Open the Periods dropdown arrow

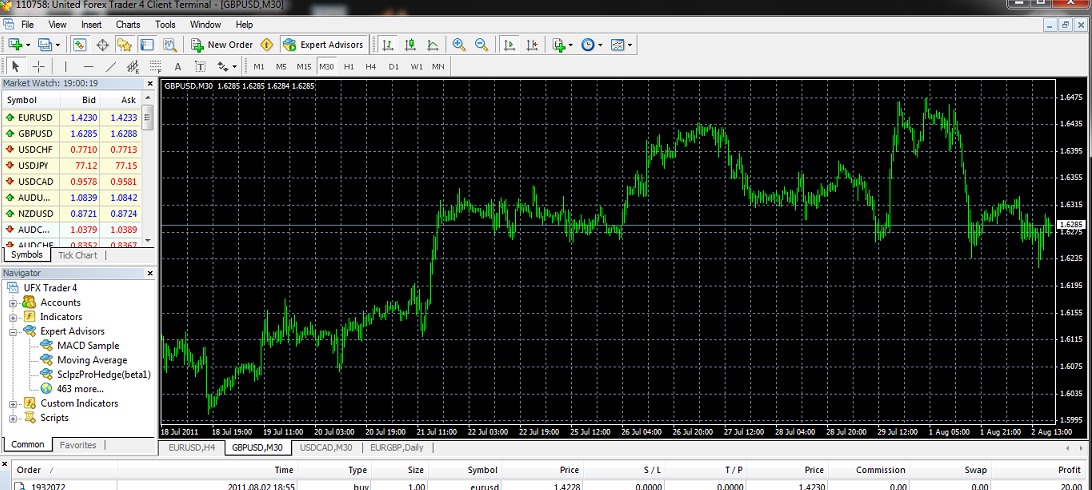[x=600, y=45]
